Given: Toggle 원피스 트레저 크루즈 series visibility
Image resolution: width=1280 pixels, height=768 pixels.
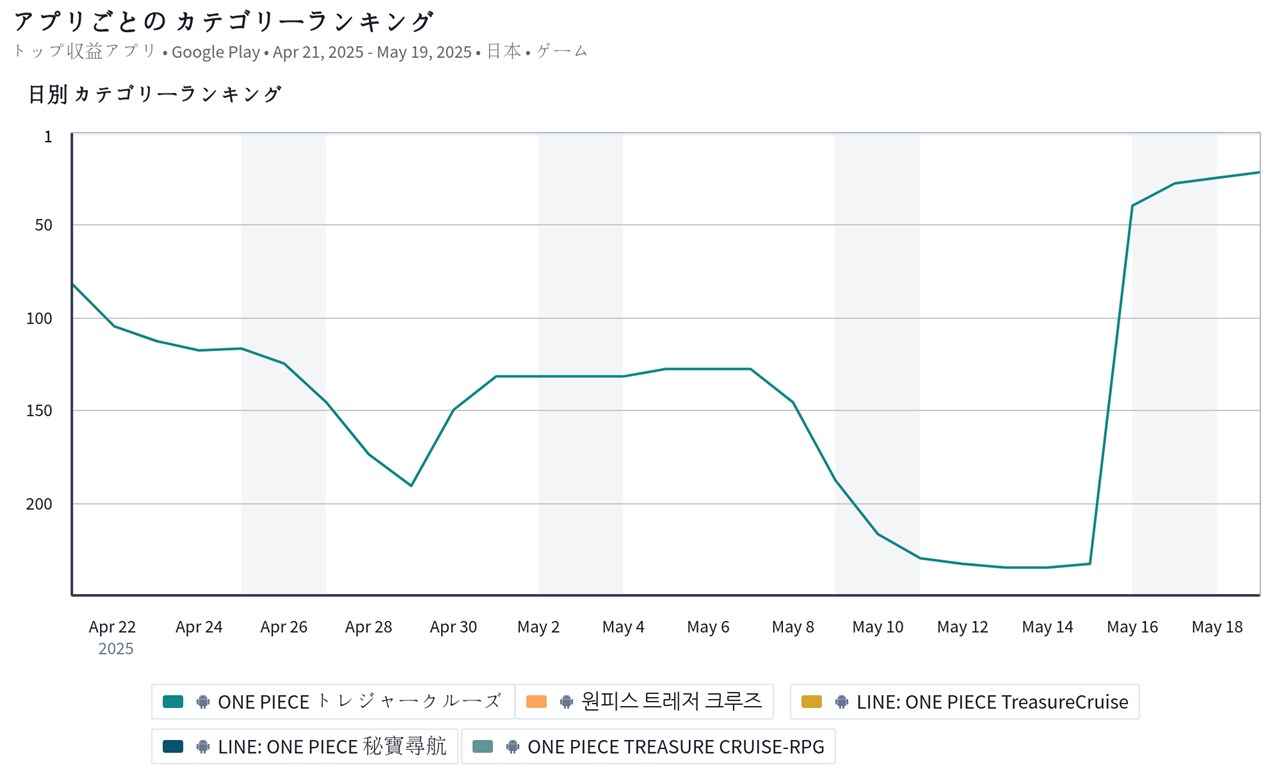Looking at the screenshot, I should click(671, 702).
